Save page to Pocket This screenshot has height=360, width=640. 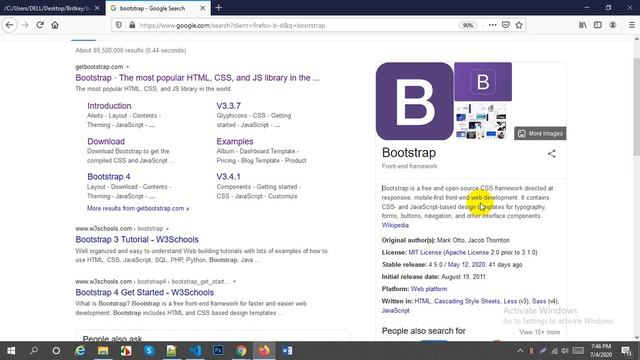click(506, 25)
